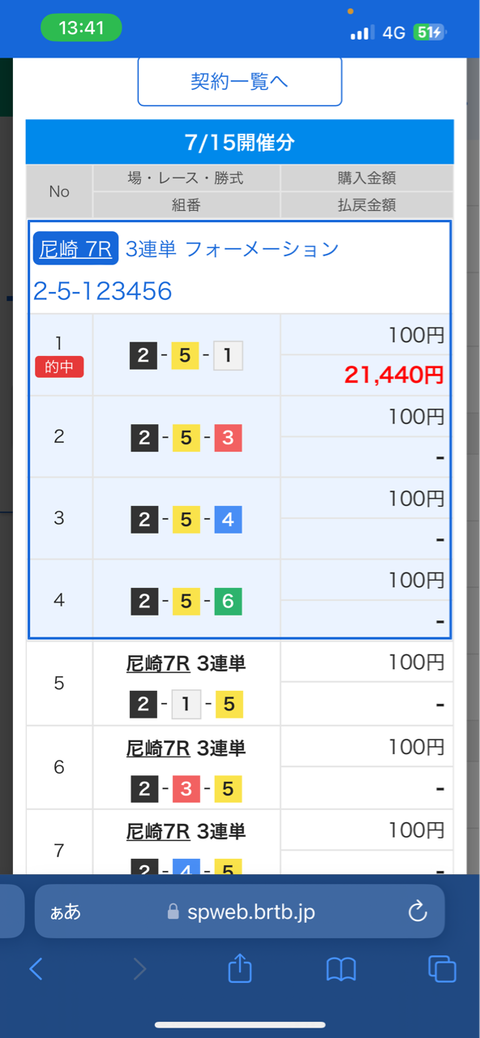Screen dimensions: 480x1038
Task: Select 3連単 フォーメーション text
Action: (x=232, y=250)
